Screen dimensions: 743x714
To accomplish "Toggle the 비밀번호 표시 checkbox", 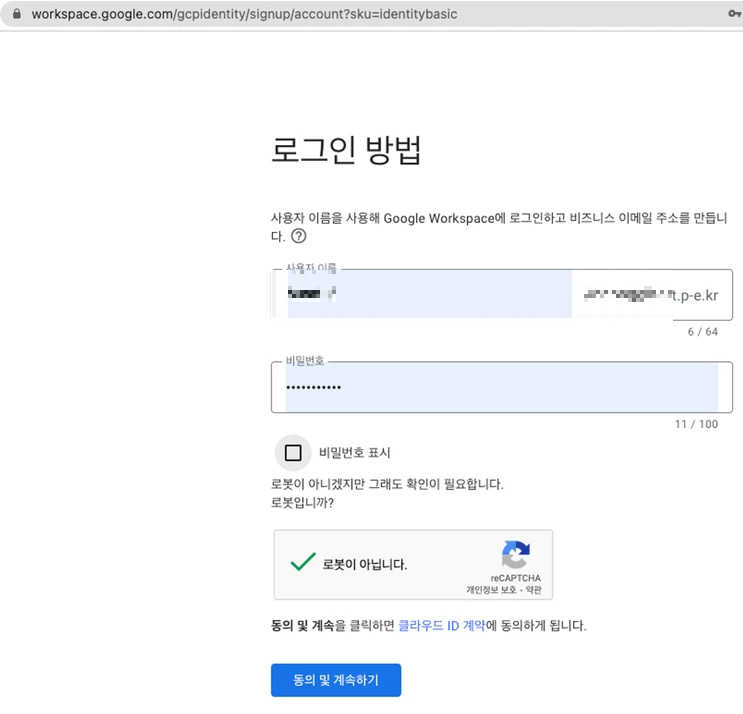I will [x=293, y=452].
